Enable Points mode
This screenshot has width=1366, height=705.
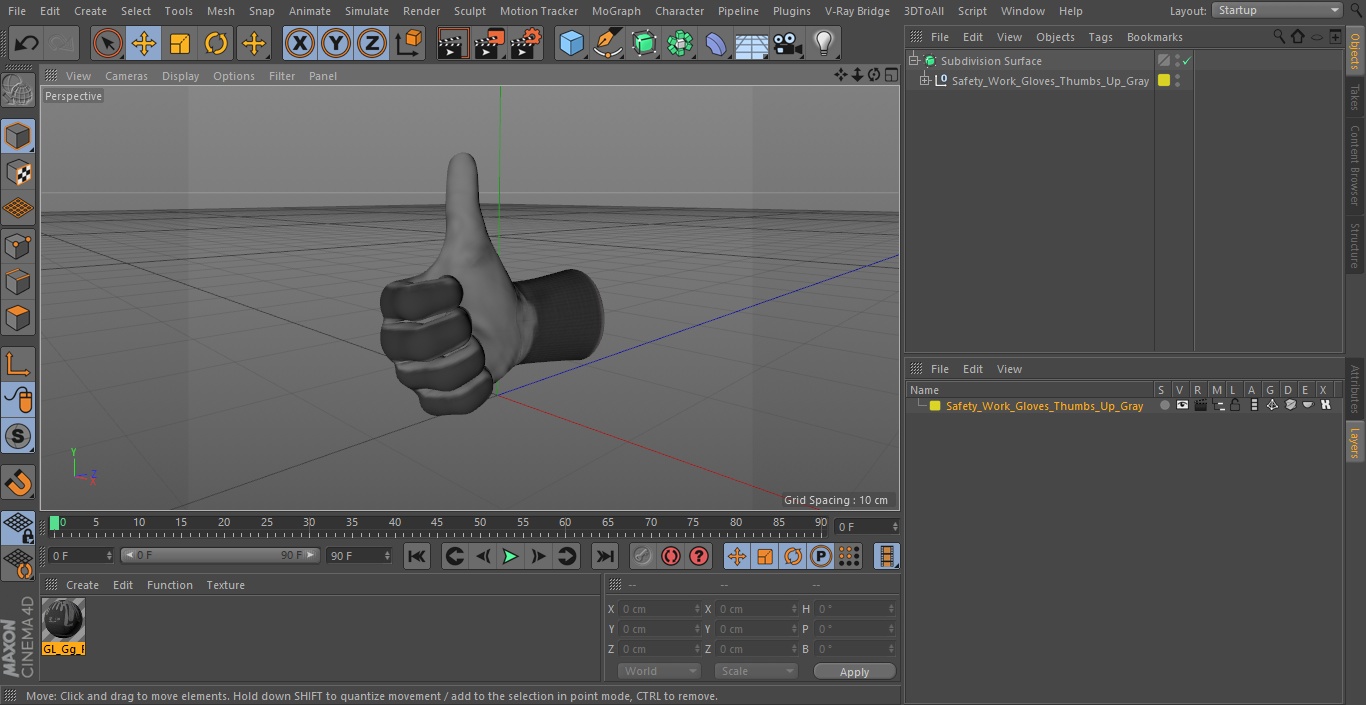[x=18, y=245]
